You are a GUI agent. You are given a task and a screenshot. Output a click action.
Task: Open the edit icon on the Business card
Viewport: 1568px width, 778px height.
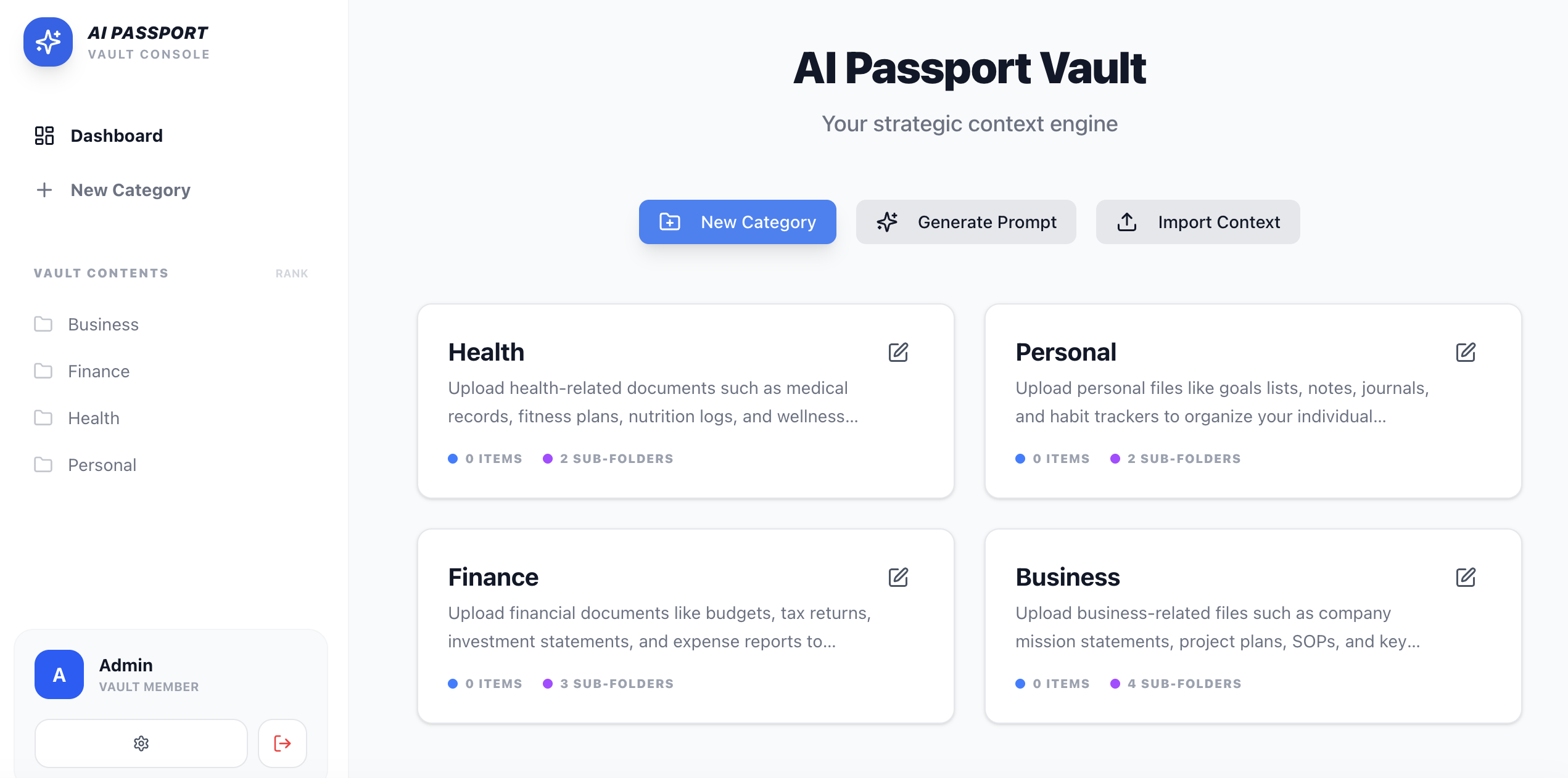(1466, 578)
